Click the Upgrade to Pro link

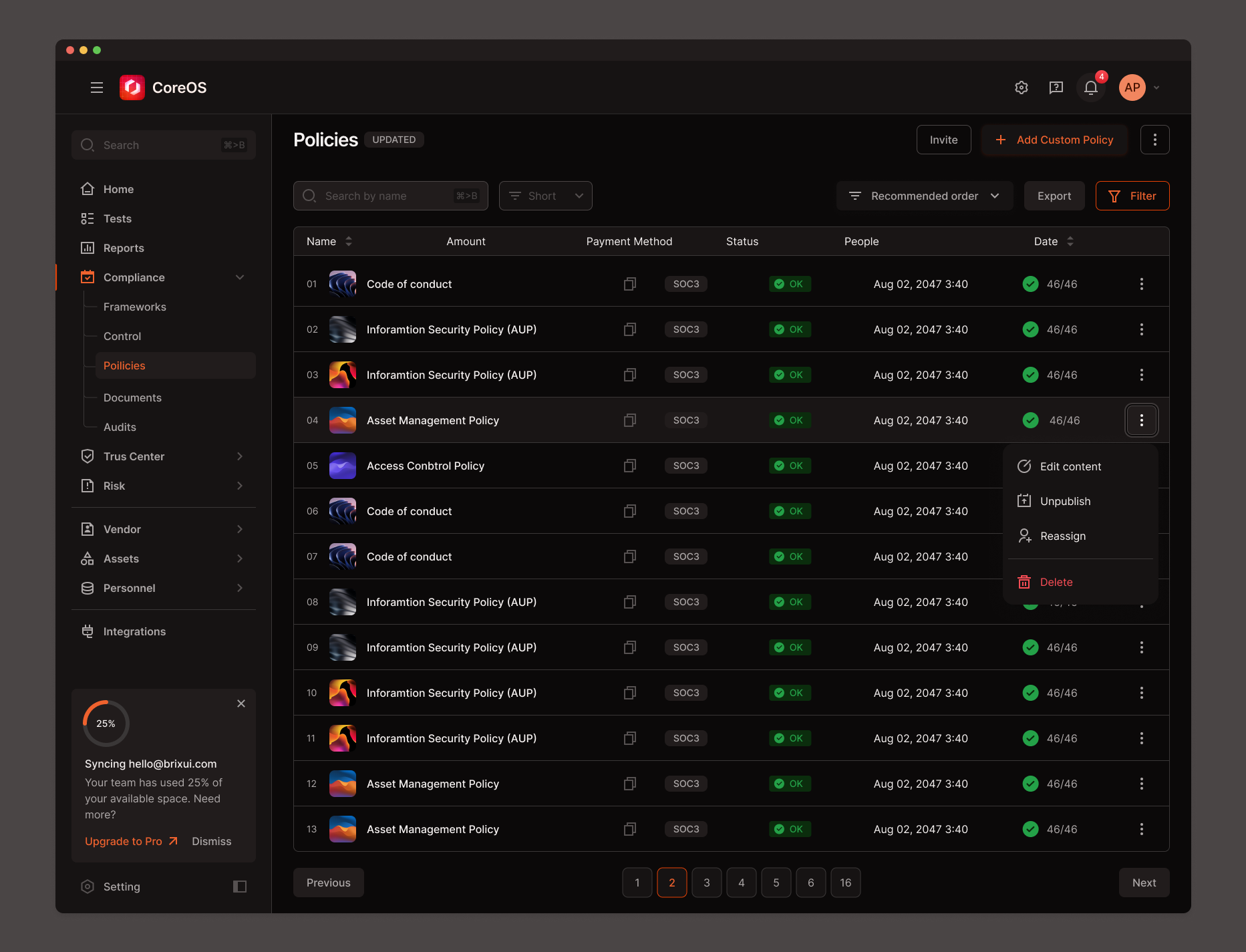pyautogui.click(x=124, y=841)
